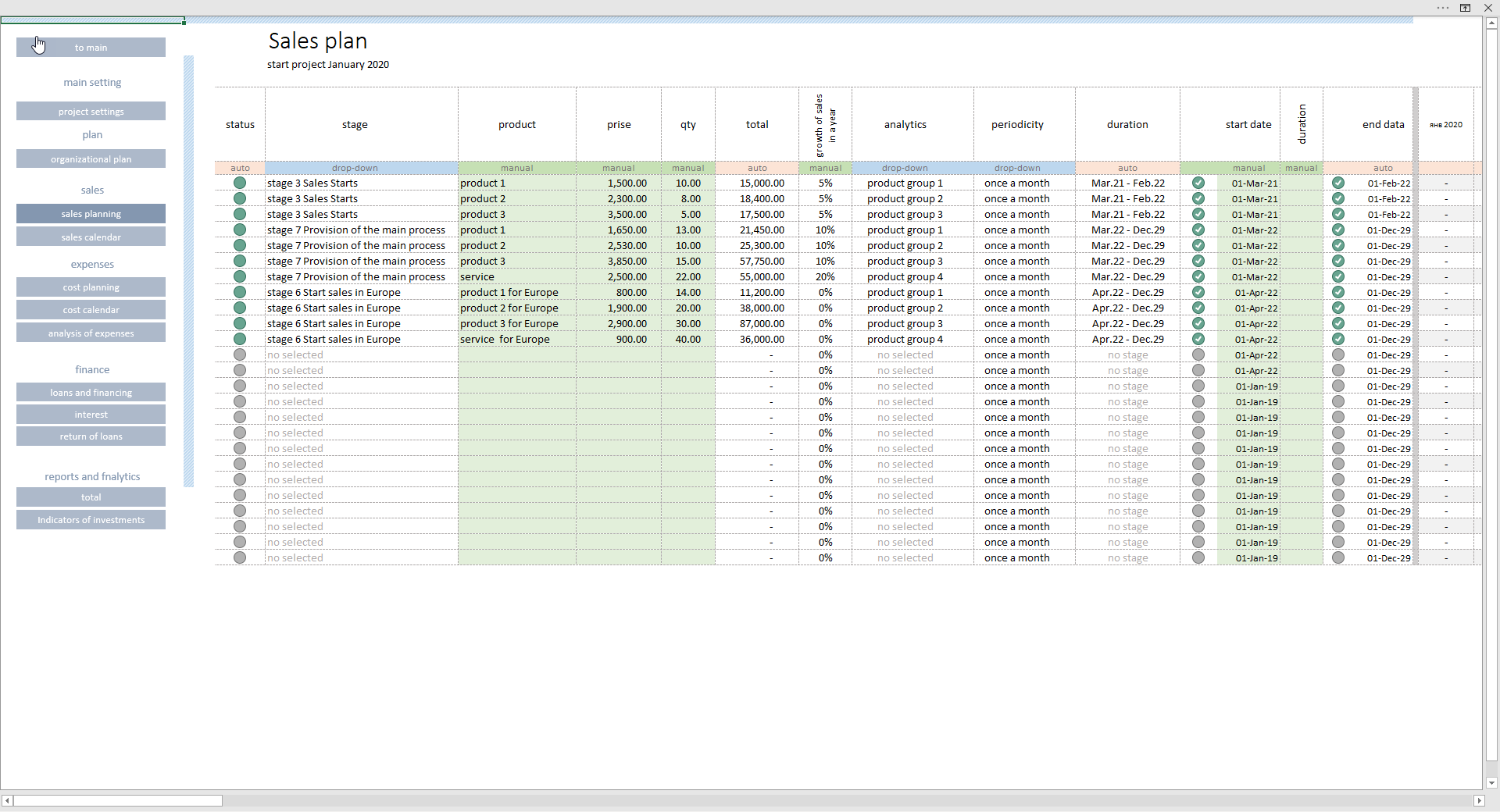Click start date check icon for 15,000.00 row
Image resolution: width=1500 pixels, height=812 pixels.
pyautogui.click(x=1198, y=183)
